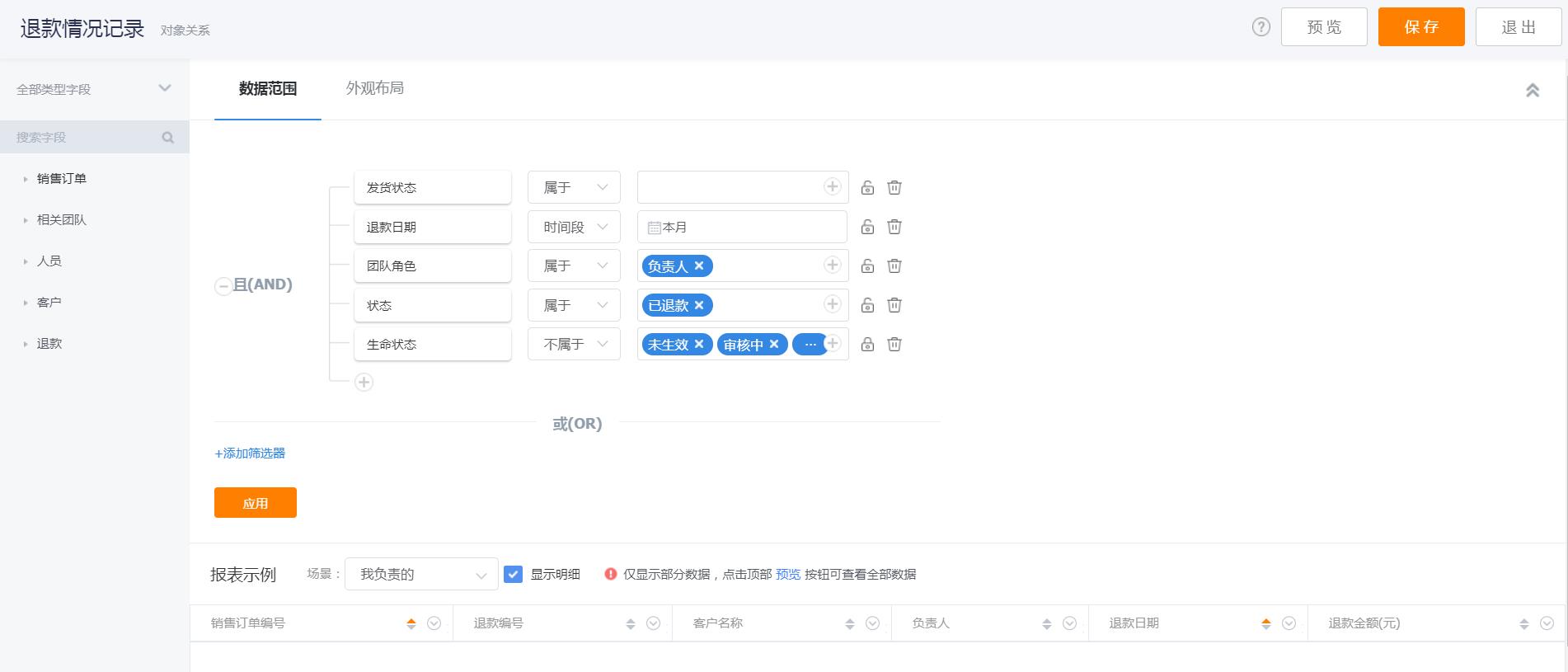Sort 退款金额(元) column

pos(1524,624)
